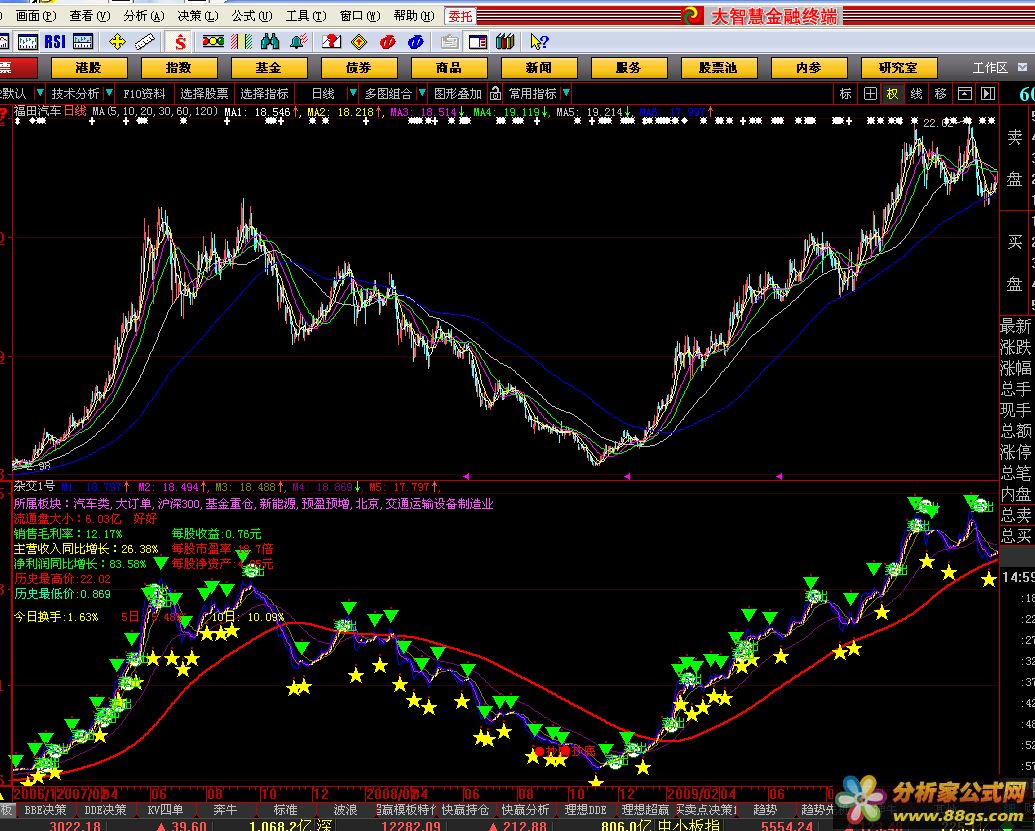Select the RSI indicator toolbar icon

(x=55, y=42)
